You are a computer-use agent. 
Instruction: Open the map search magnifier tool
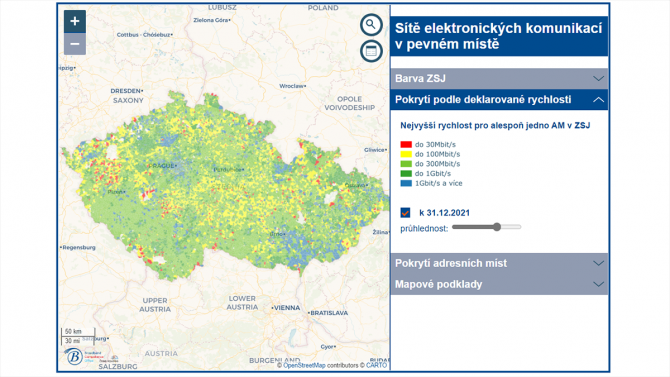point(371,25)
